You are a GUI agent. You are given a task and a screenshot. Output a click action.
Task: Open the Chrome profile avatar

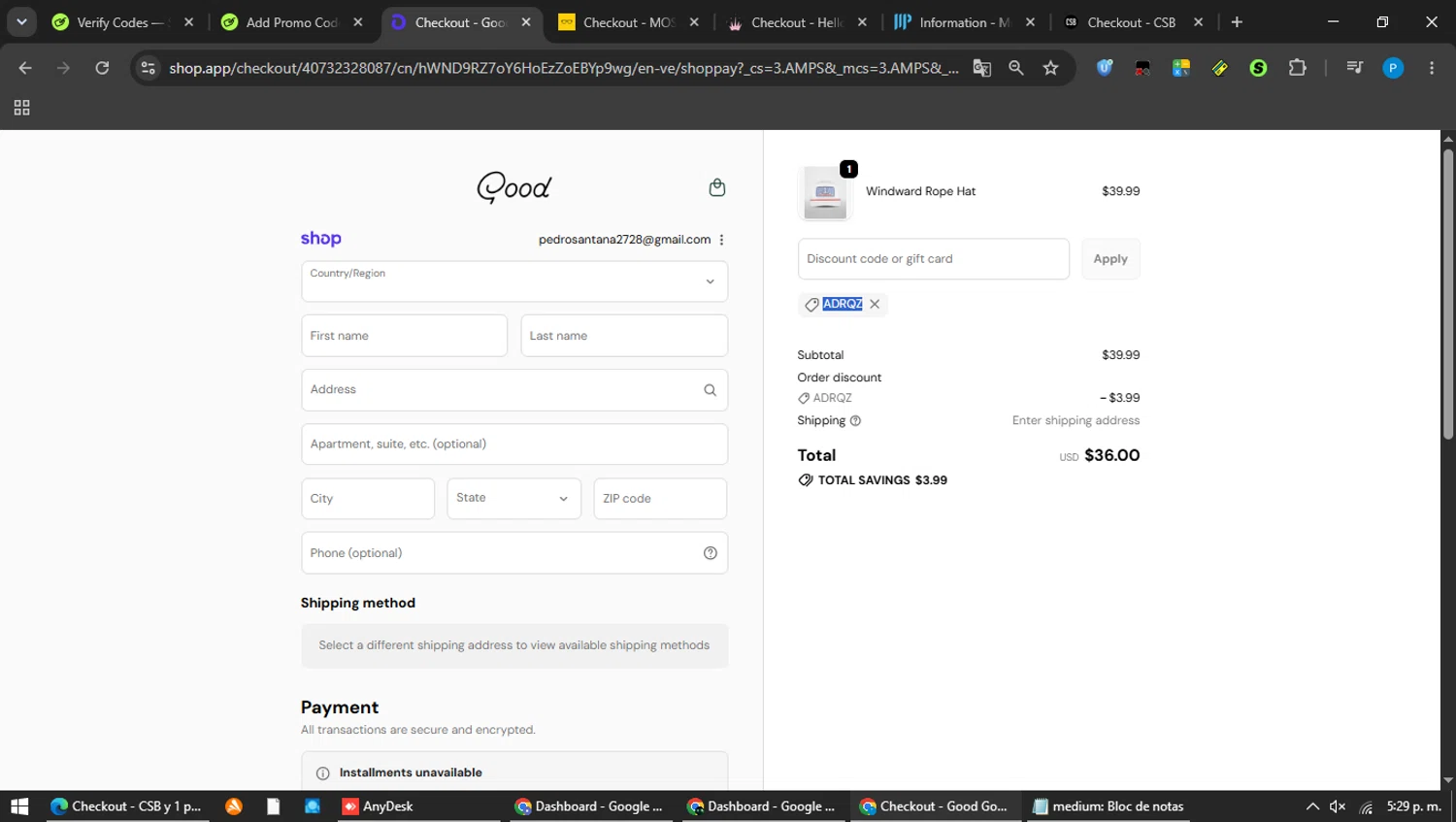[1393, 68]
